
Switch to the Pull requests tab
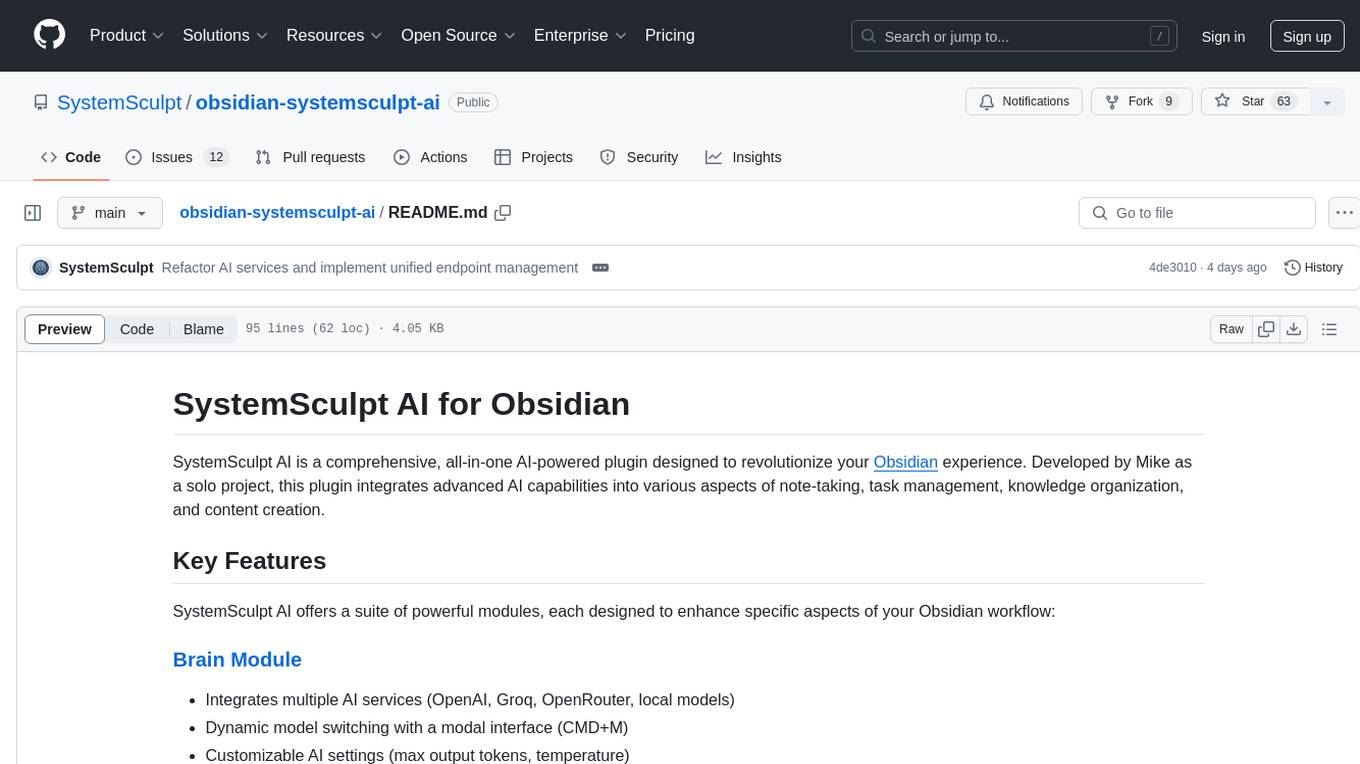(x=310, y=157)
